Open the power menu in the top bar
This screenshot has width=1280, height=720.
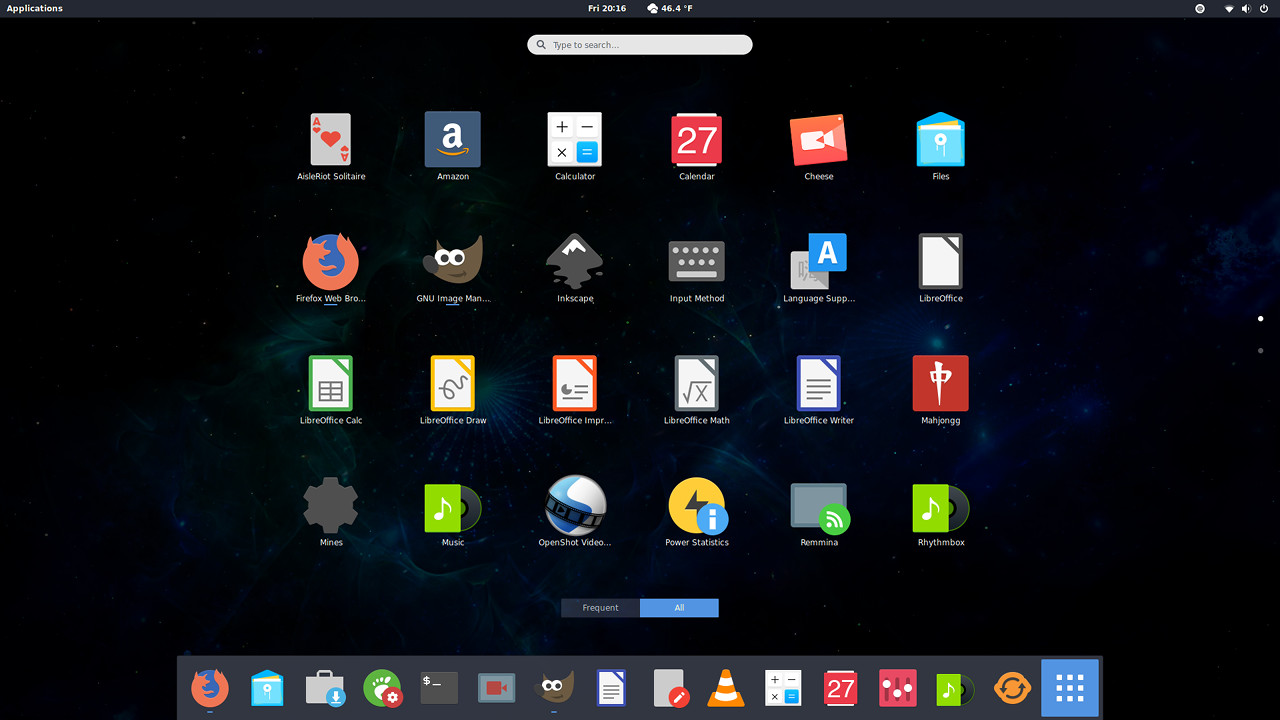[1264, 8]
